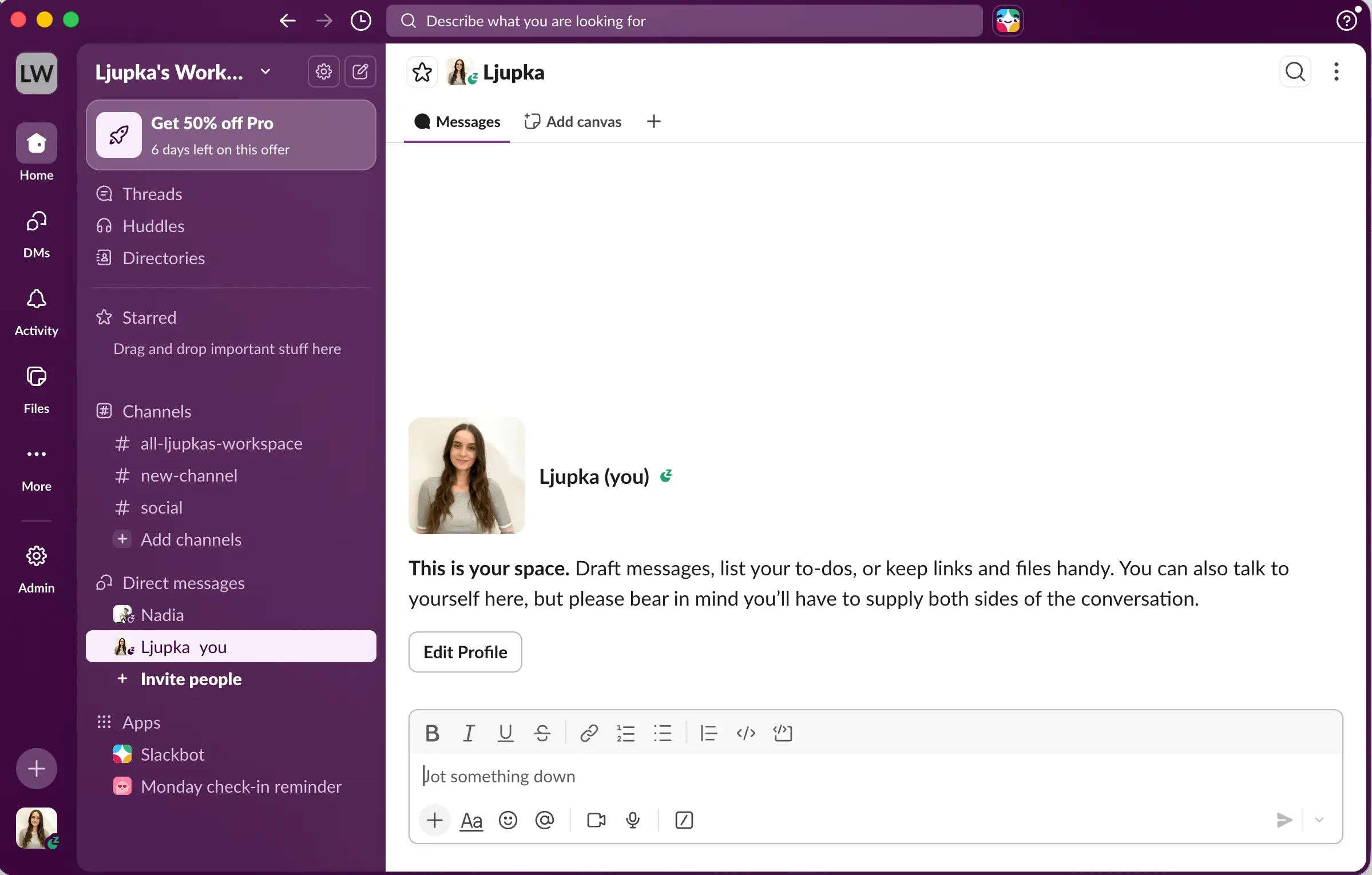Toggle underline formatting

(x=506, y=733)
